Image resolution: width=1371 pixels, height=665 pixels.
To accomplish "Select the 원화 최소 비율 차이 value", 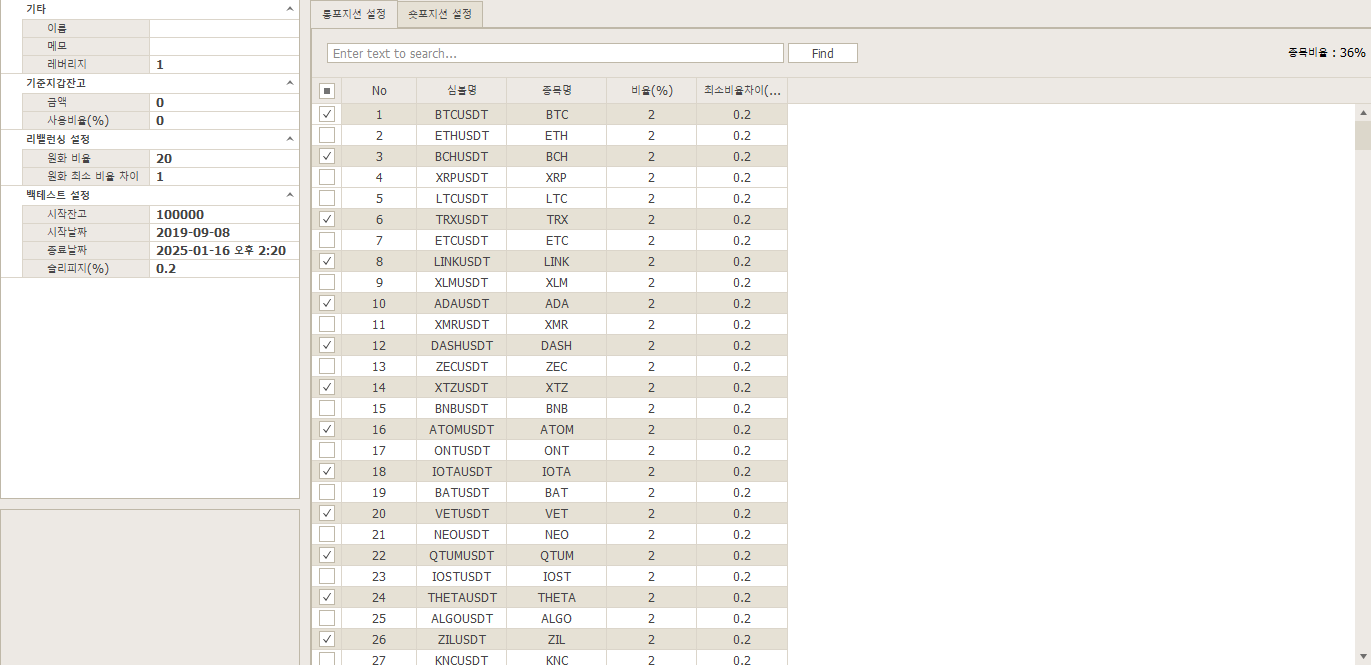I will (x=224, y=176).
